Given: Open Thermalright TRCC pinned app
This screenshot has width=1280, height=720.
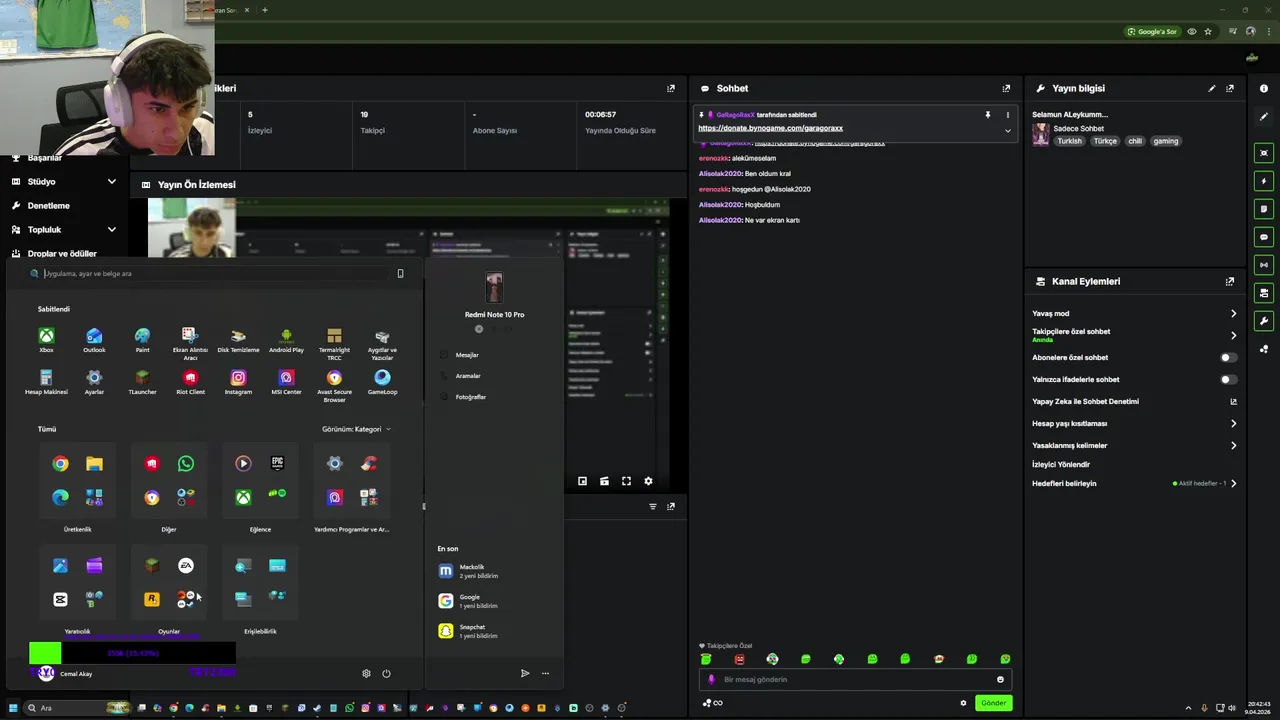Looking at the screenshot, I should [334, 343].
